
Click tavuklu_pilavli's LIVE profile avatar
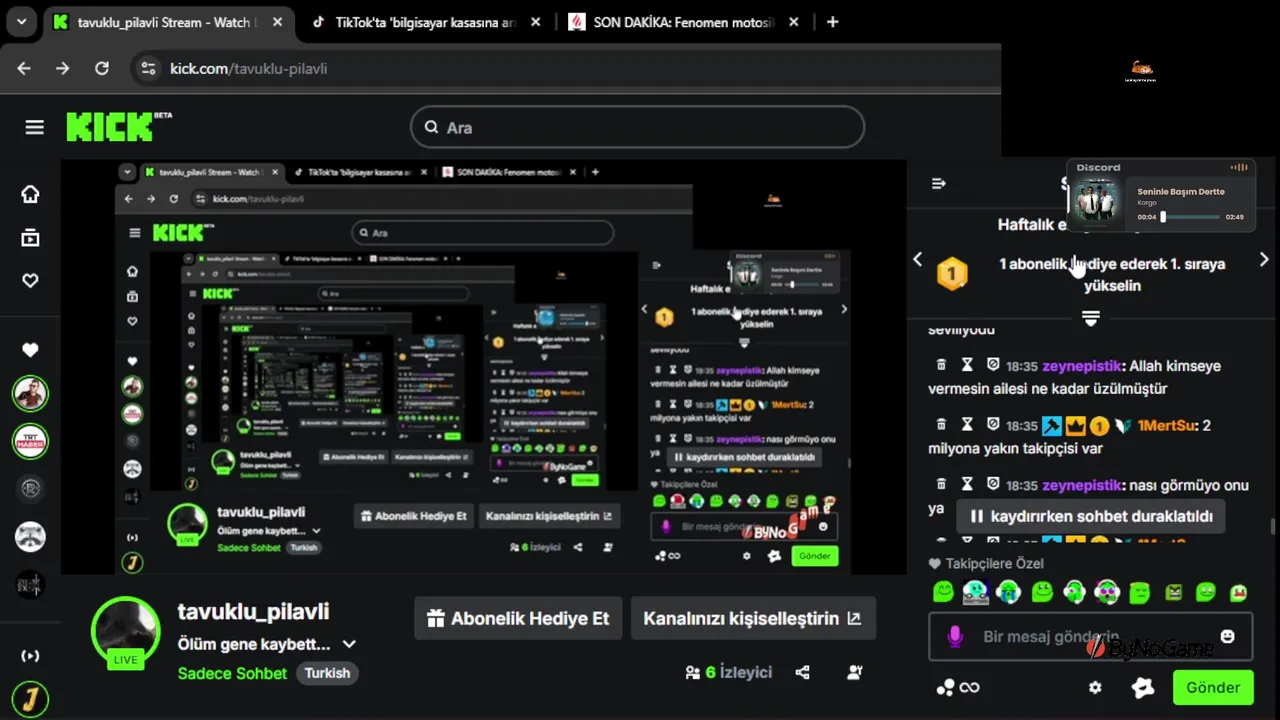coord(125,633)
